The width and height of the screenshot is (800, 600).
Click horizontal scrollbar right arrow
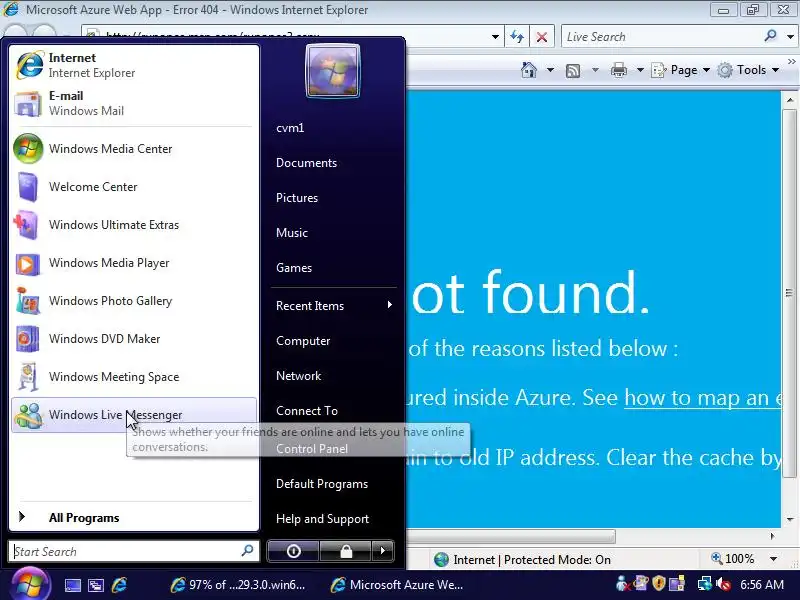pyautogui.click(x=772, y=536)
